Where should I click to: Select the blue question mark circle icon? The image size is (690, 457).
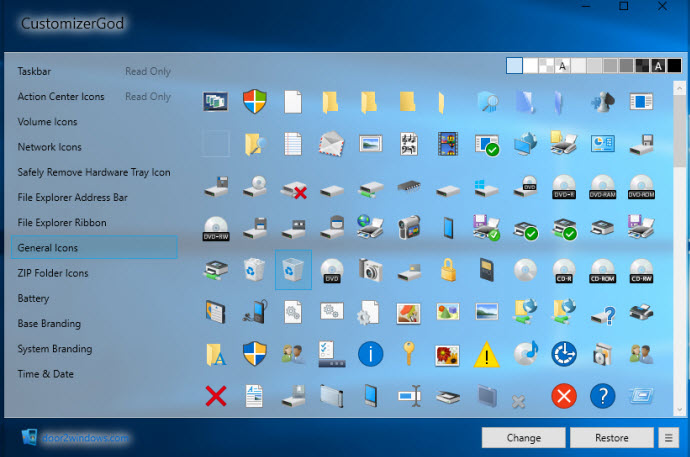[x=602, y=396]
